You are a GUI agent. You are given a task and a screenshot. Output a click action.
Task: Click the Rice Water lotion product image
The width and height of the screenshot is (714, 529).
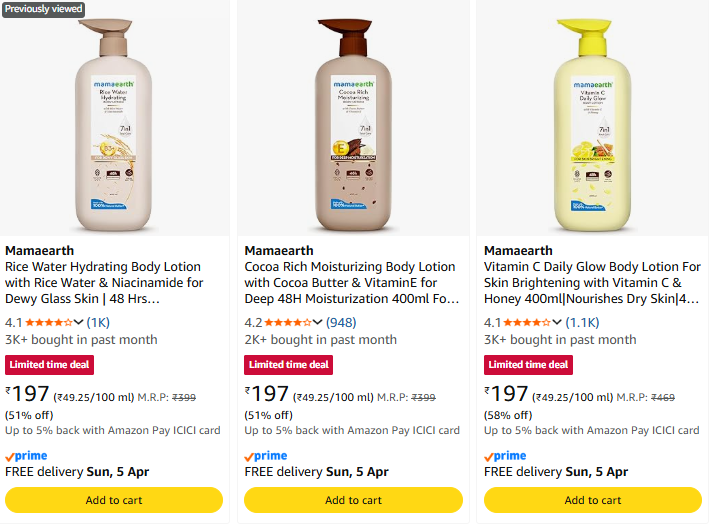point(114,118)
